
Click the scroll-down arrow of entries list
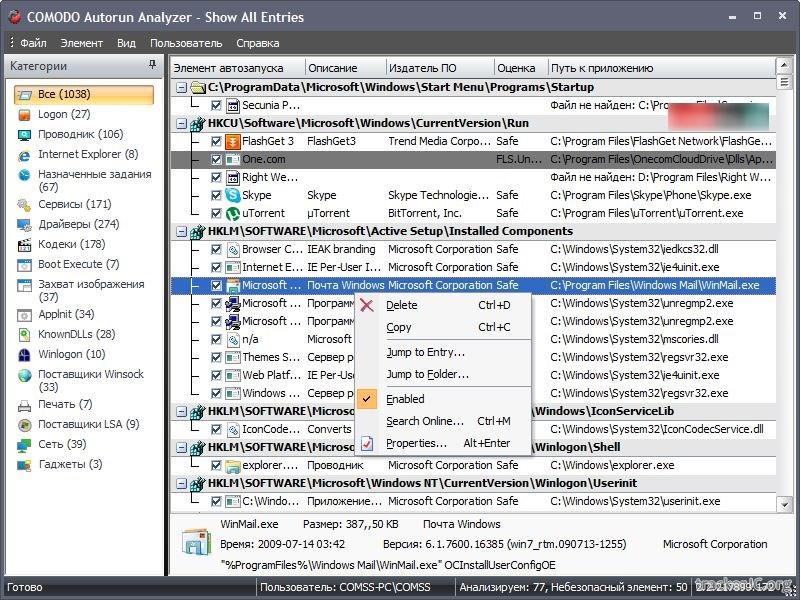(x=782, y=504)
